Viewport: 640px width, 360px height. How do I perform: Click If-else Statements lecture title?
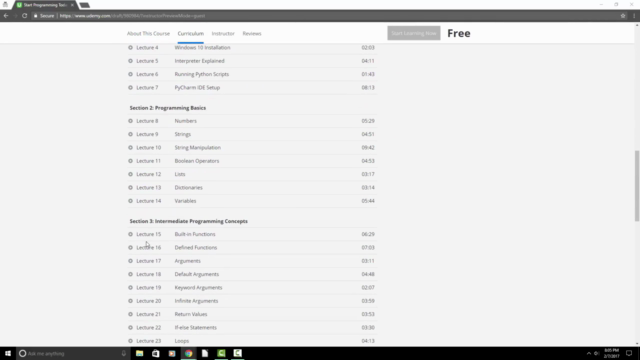click(196, 327)
